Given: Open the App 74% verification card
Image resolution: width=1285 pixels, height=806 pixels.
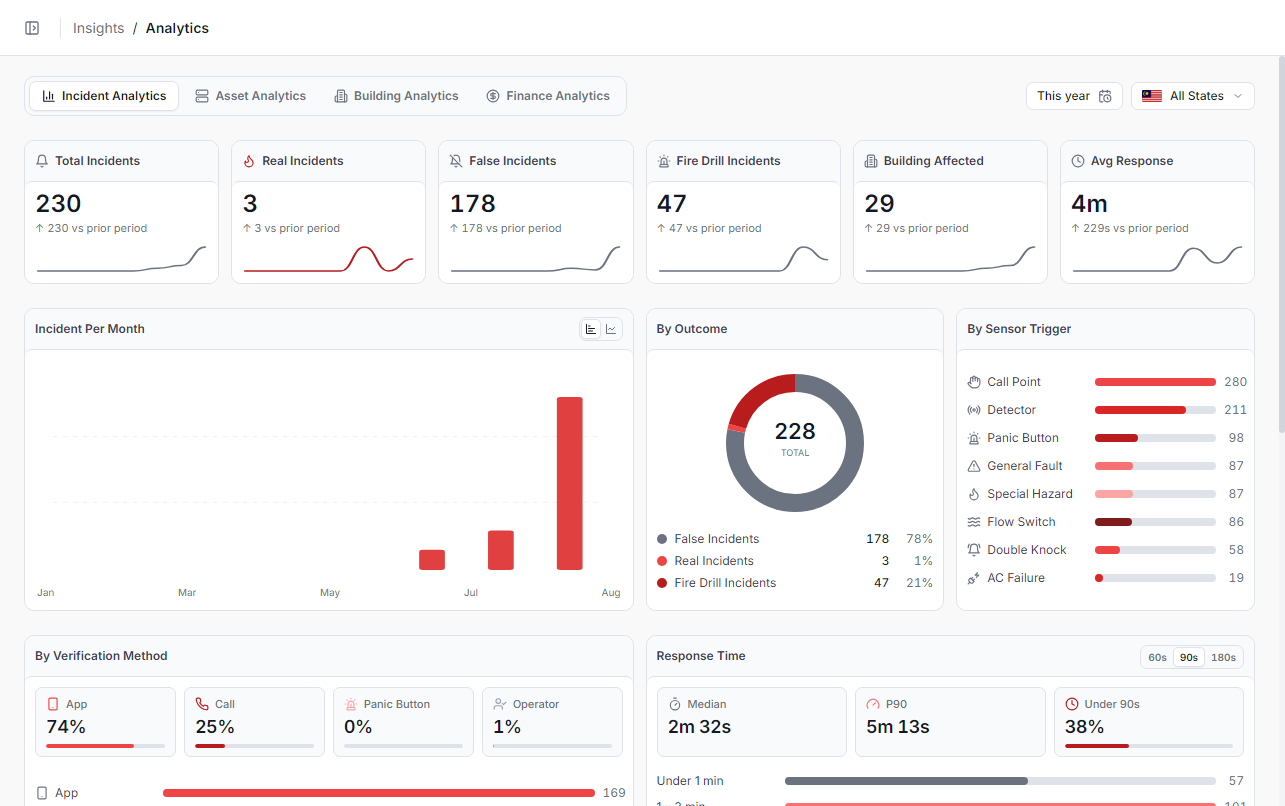Looking at the screenshot, I should (105, 722).
